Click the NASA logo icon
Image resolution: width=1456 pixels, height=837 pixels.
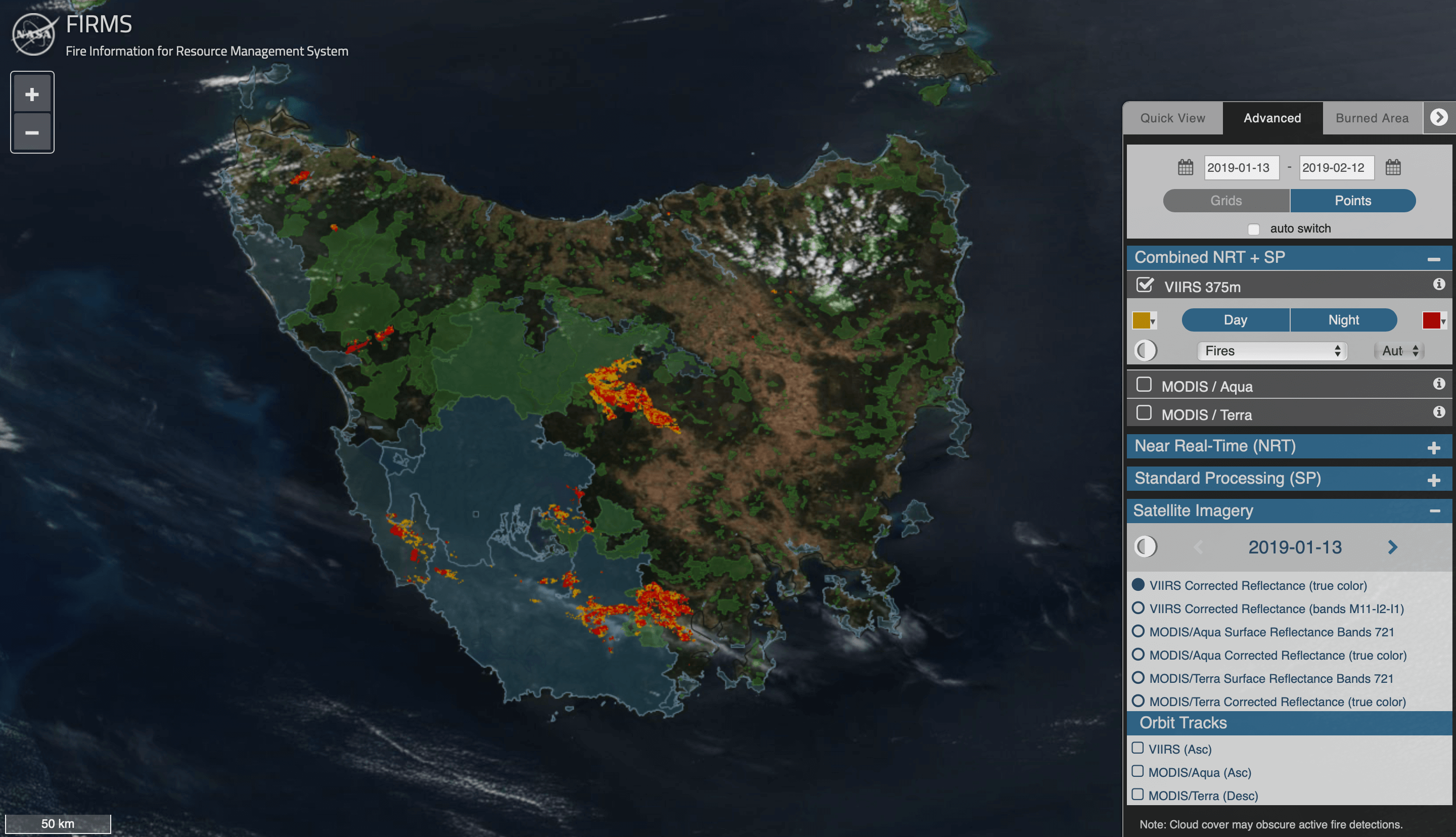point(34,34)
